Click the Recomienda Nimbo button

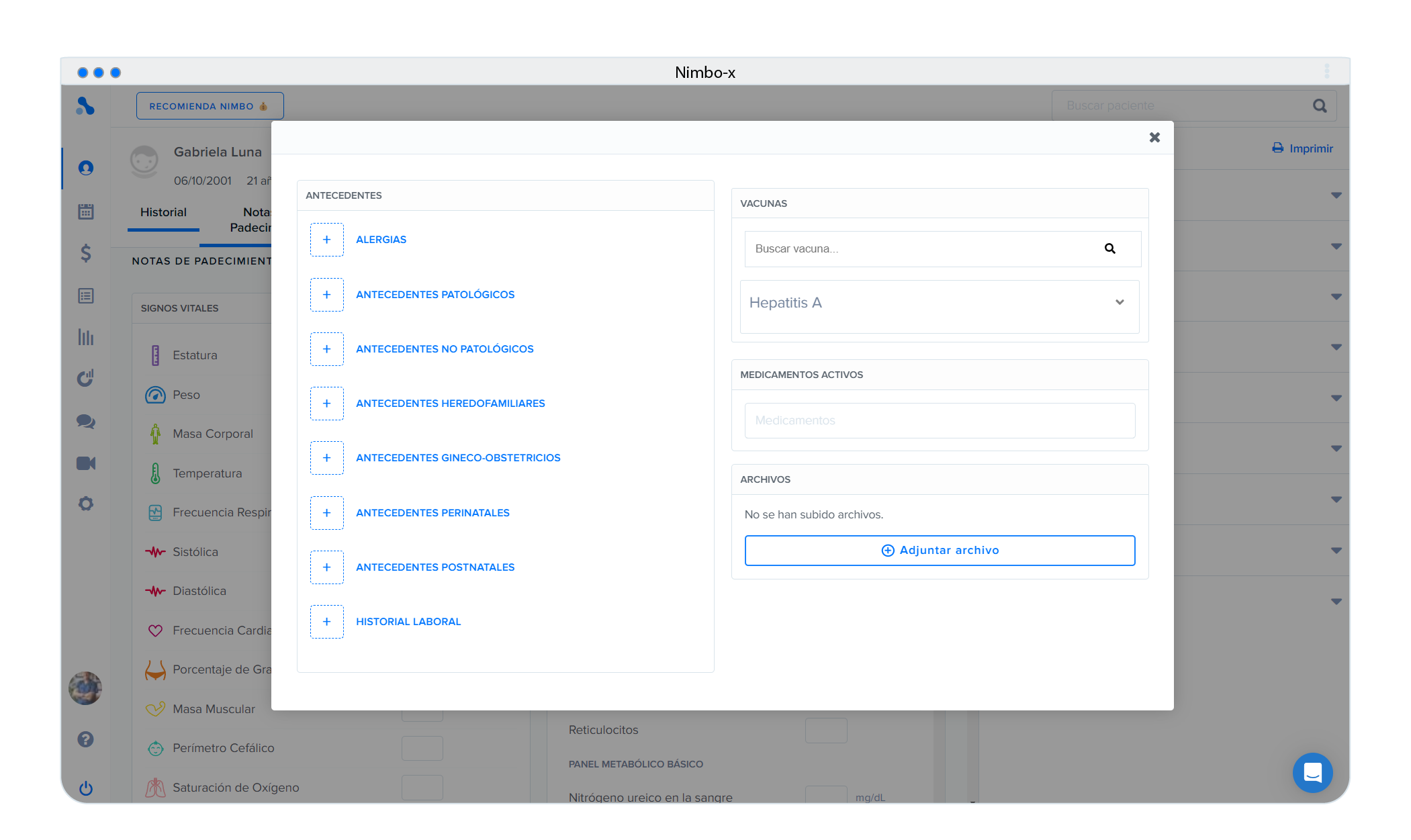coord(210,106)
